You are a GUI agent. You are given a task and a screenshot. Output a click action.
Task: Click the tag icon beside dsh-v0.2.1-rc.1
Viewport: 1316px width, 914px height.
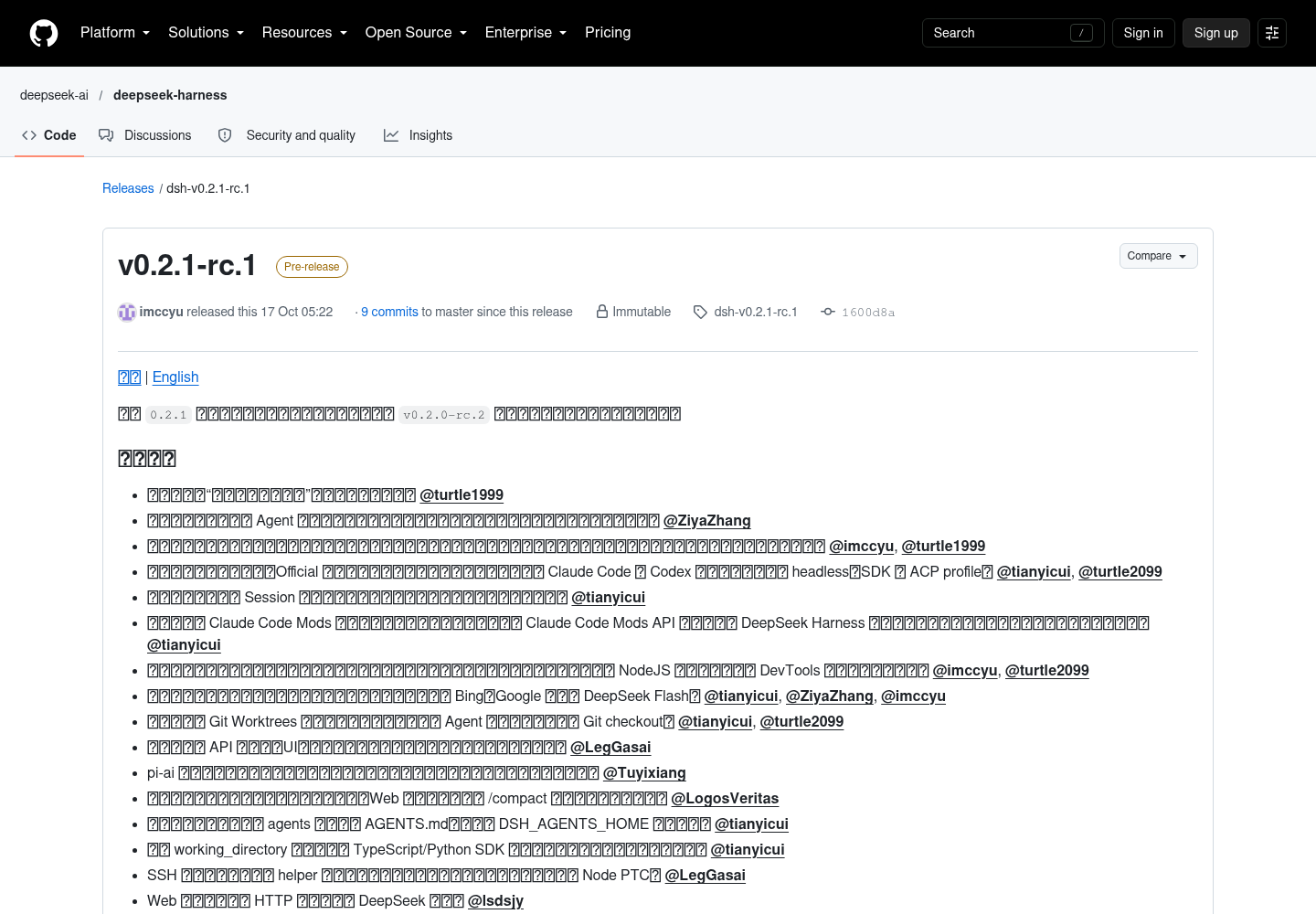[700, 312]
